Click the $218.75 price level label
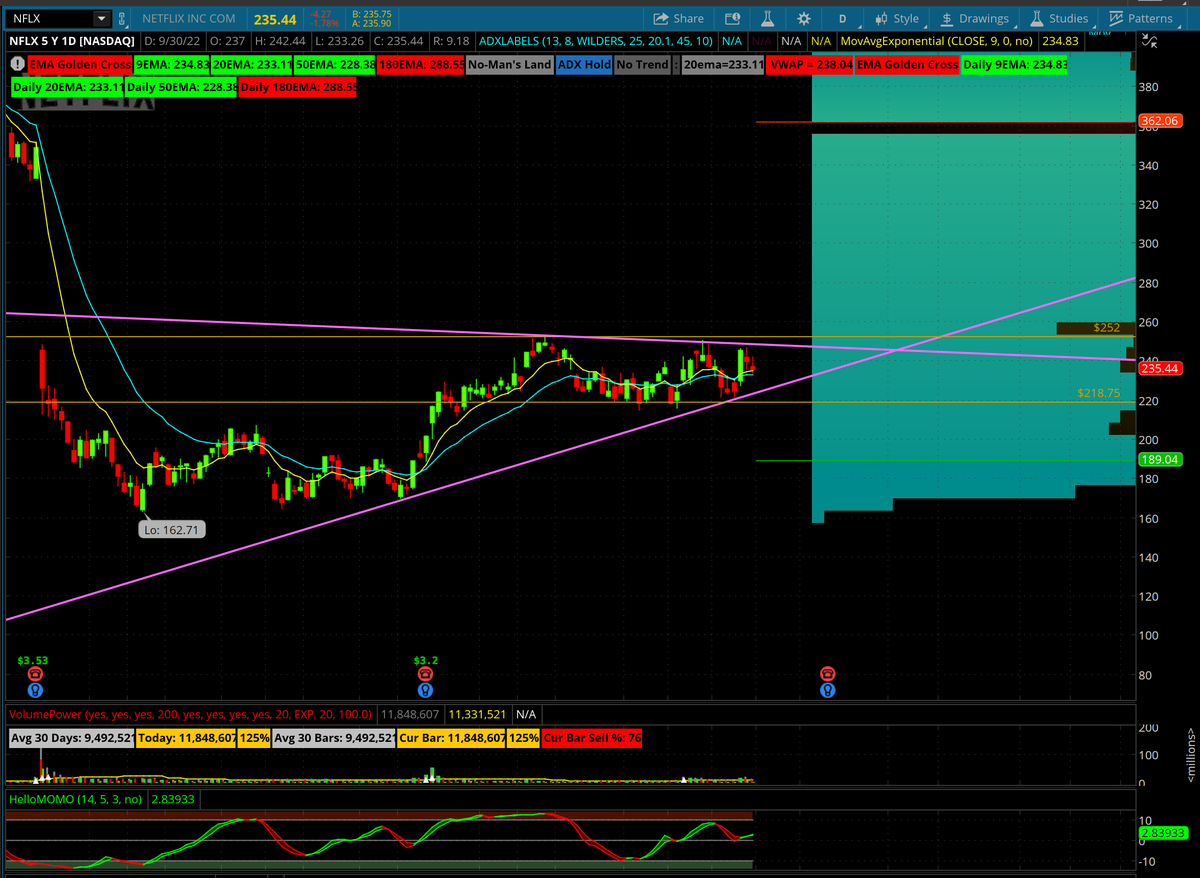 click(x=1098, y=393)
